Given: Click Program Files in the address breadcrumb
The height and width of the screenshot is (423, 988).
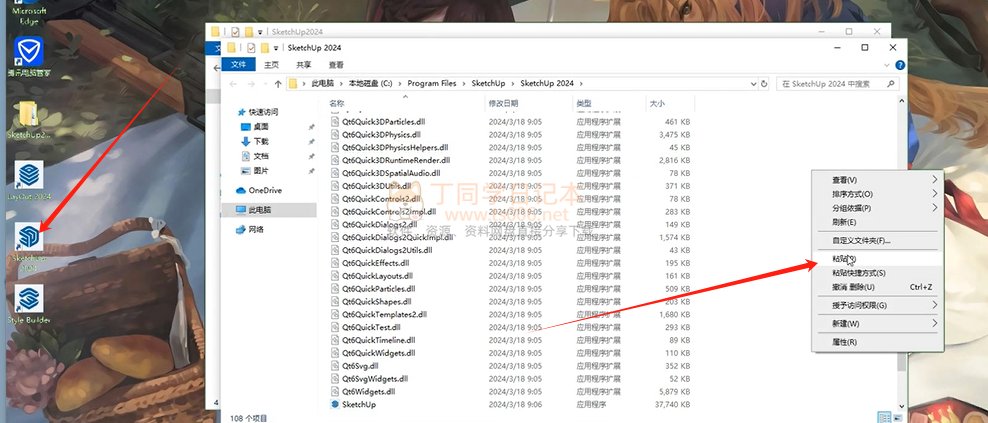Looking at the screenshot, I should click(431, 84).
